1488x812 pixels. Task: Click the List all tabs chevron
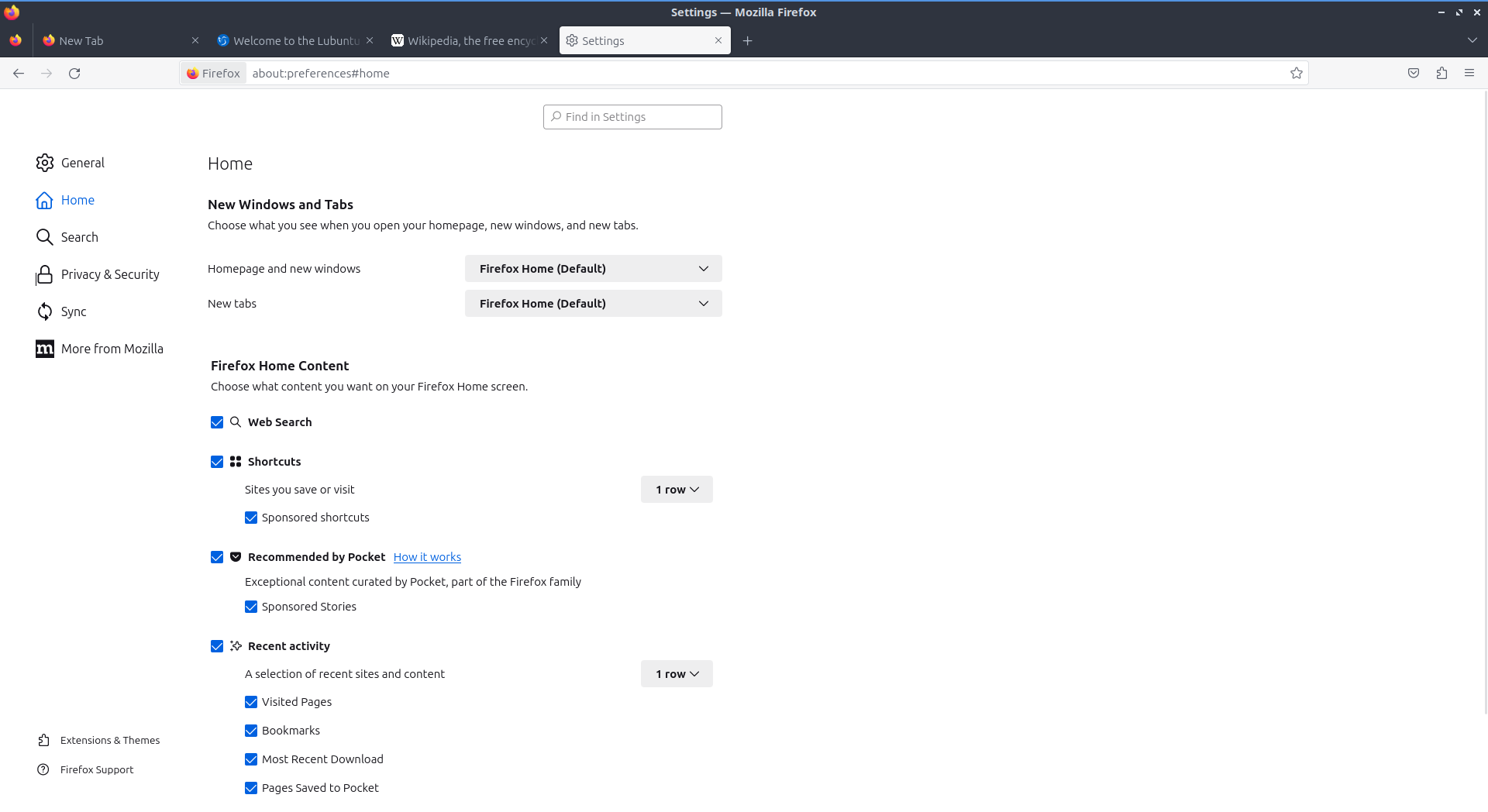tap(1472, 40)
